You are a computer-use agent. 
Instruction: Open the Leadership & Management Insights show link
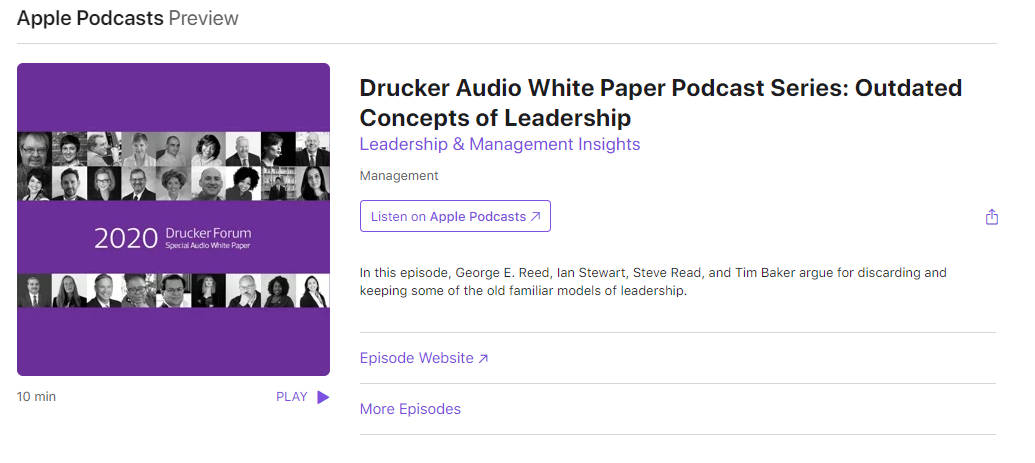click(x=500, y=144)
